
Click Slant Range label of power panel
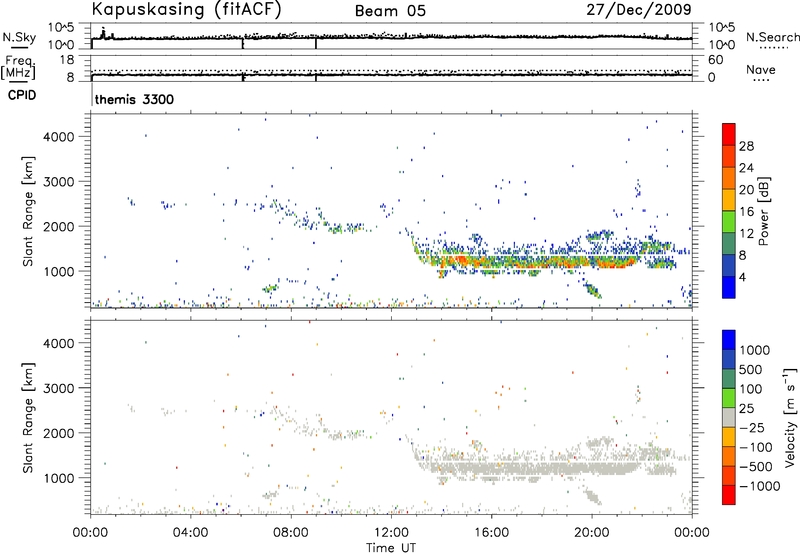(28, 211)
